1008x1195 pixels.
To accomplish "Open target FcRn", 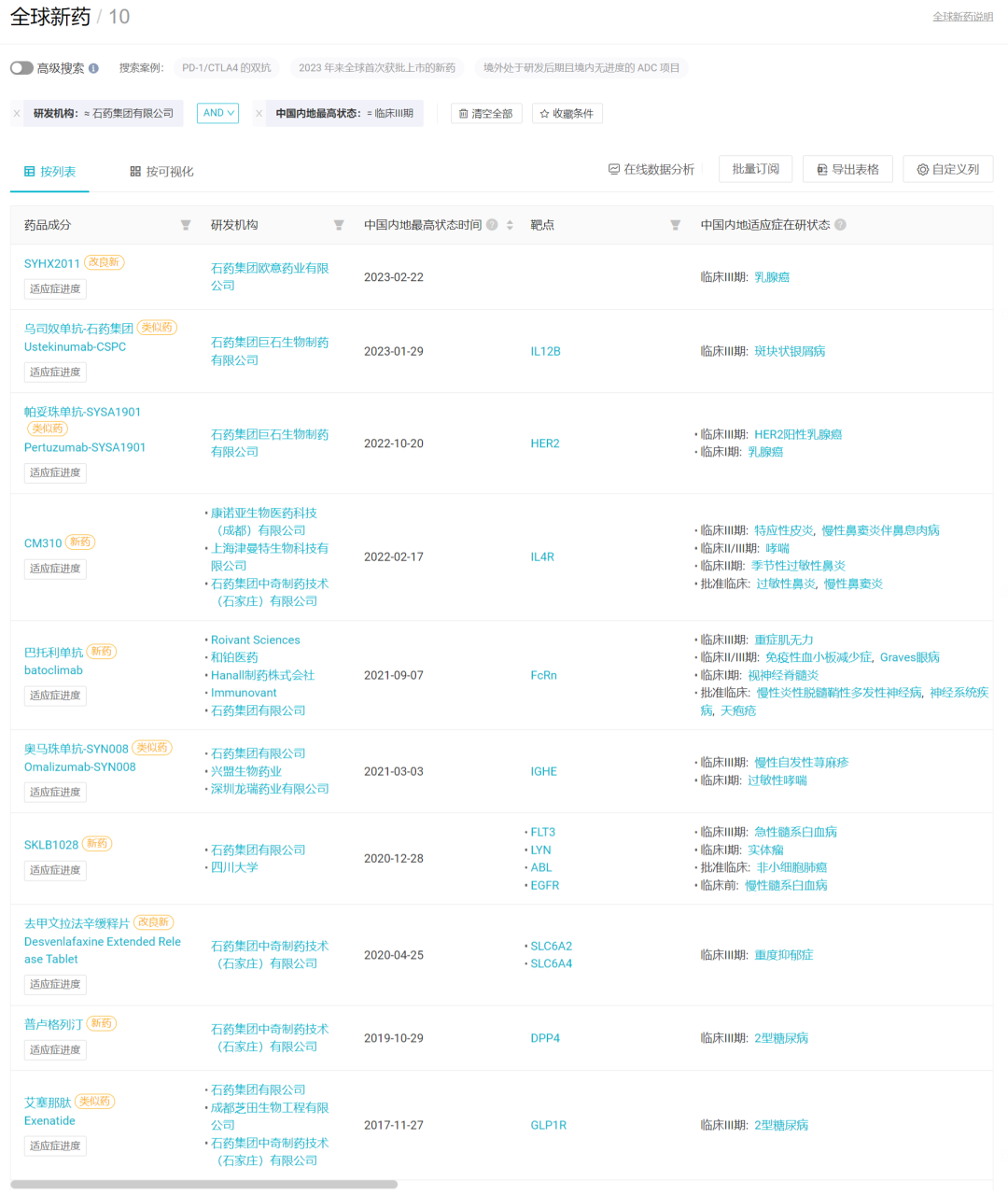I will coord(543,676).
